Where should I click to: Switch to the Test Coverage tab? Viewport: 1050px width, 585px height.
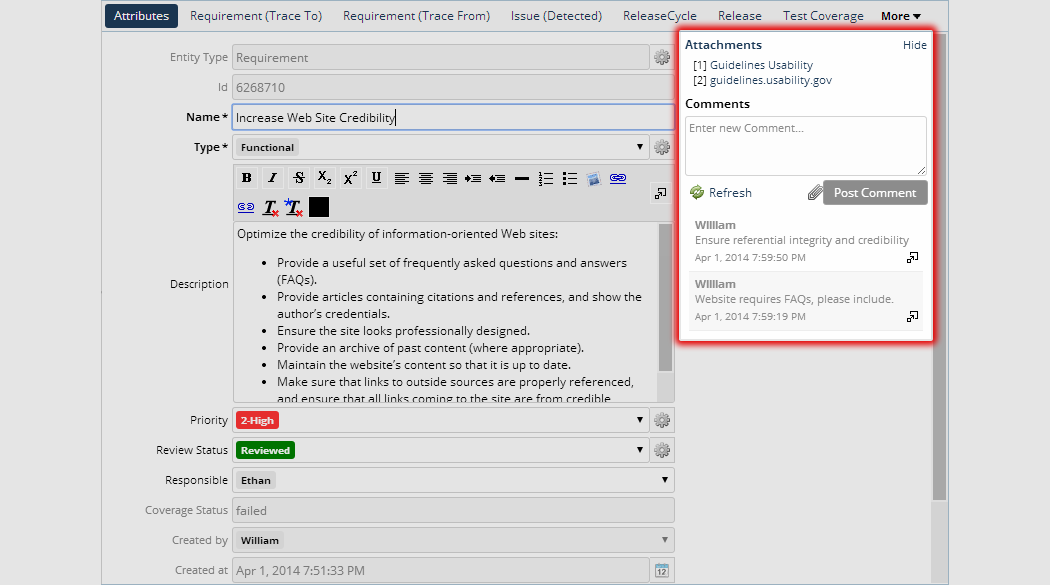pyautogui.click(x=823, y=16)
